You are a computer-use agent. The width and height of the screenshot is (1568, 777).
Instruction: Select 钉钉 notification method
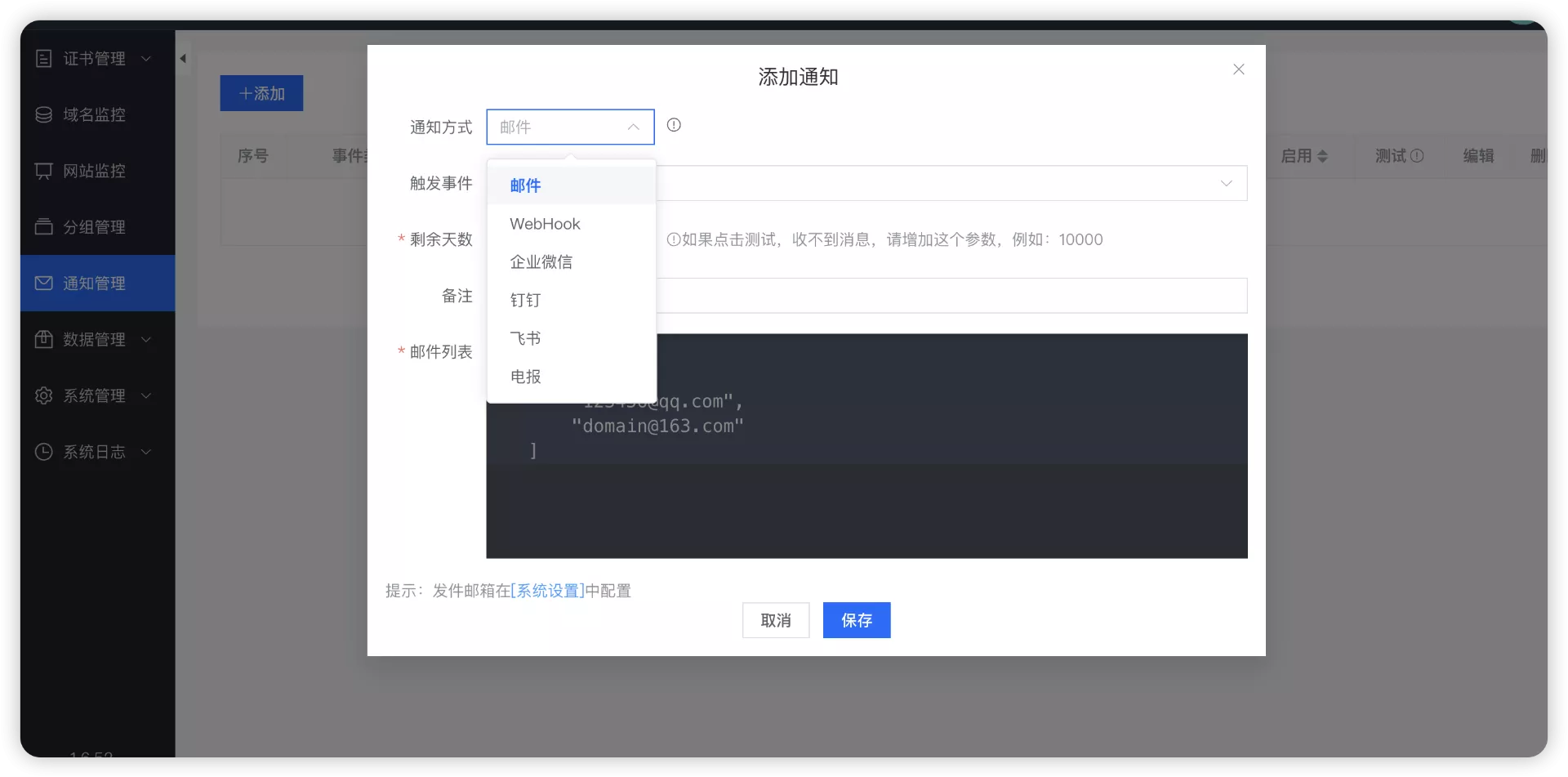pos(572,300)
